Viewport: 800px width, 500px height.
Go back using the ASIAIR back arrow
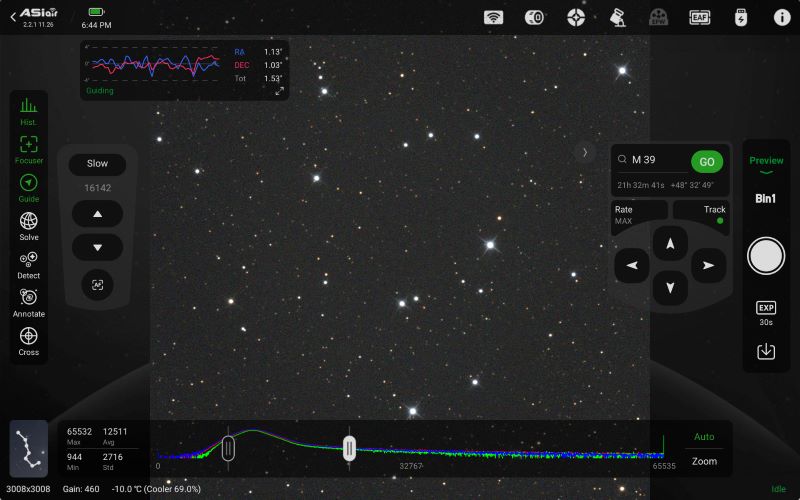pos(13,17)
